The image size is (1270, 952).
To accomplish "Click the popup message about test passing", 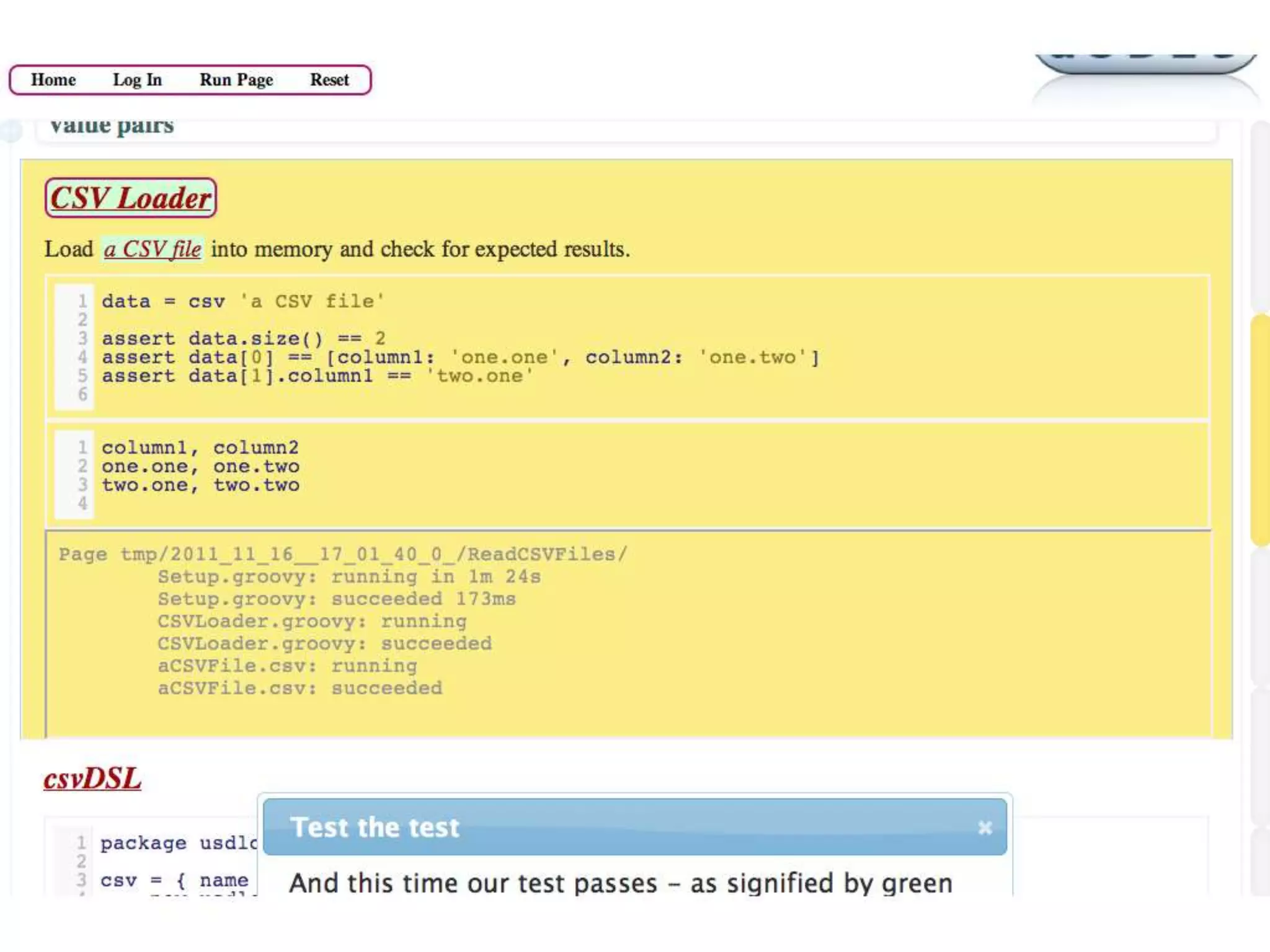I will click(x=621, y=883).
